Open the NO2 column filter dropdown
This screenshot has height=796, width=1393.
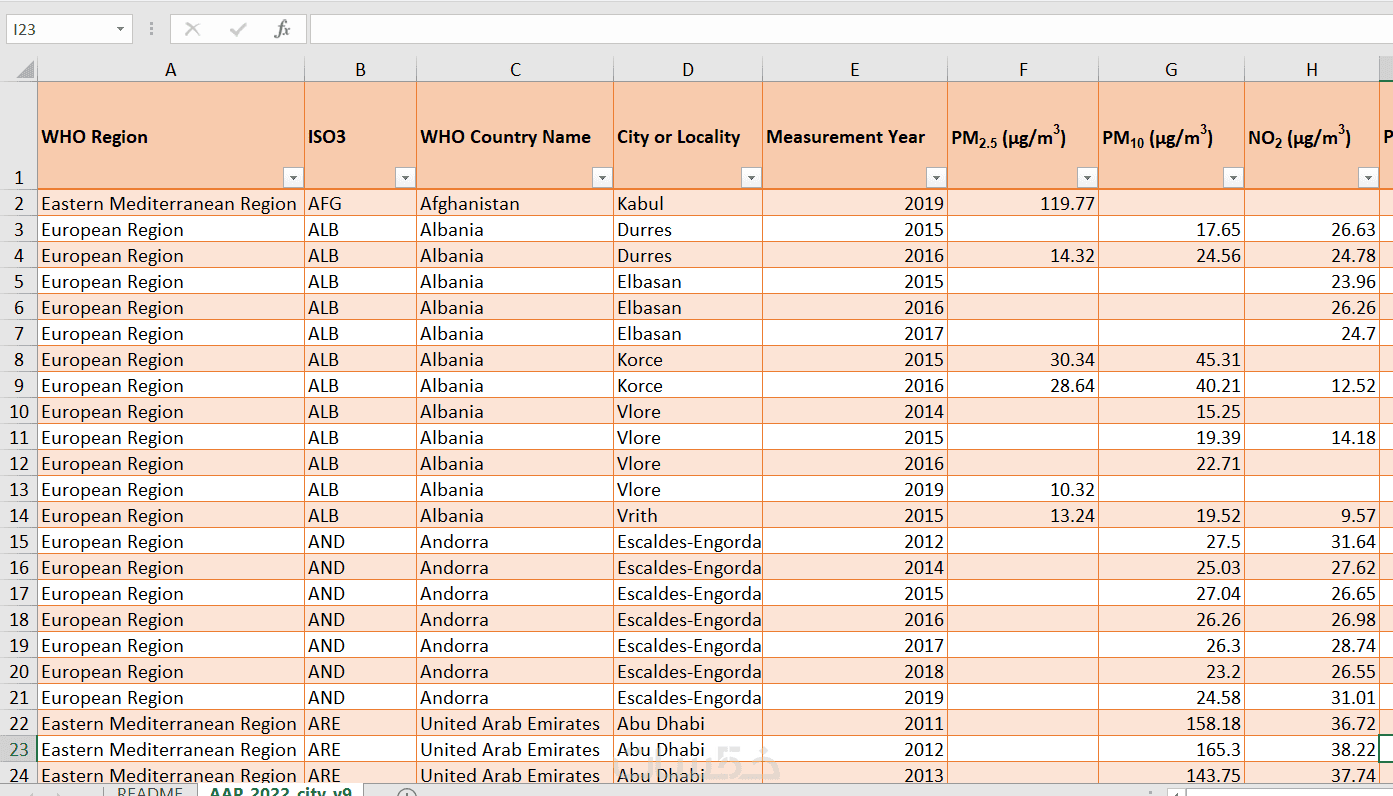(1368, 178)
